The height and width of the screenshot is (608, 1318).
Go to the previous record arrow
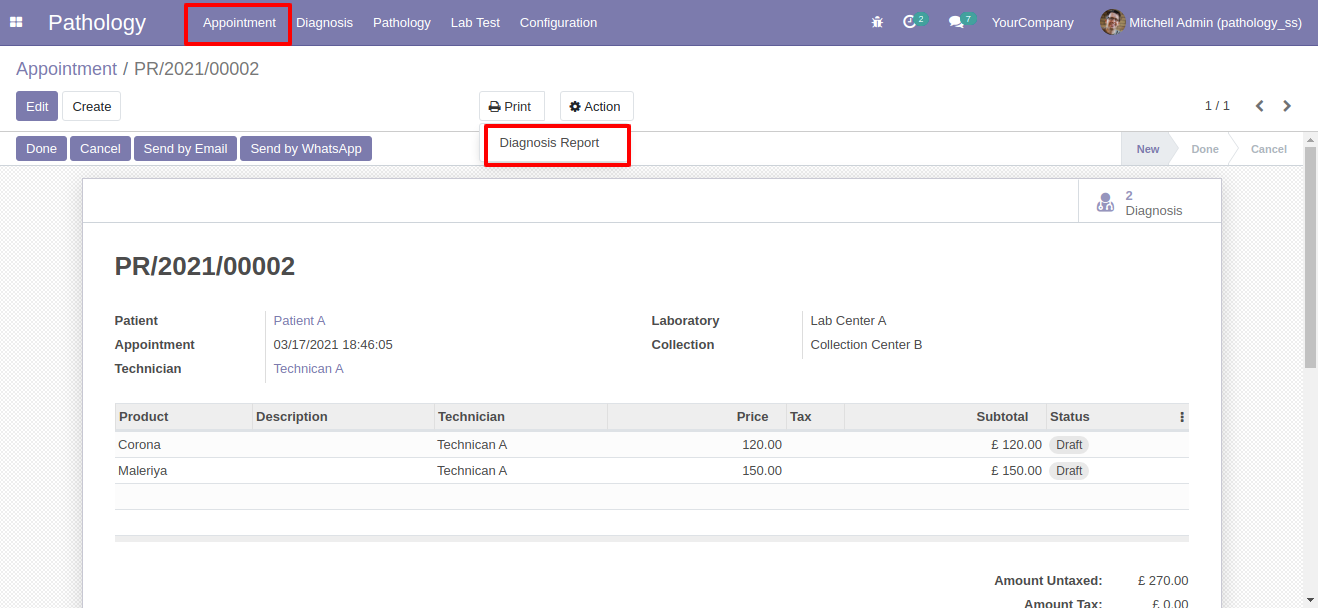pos(1260,106)
